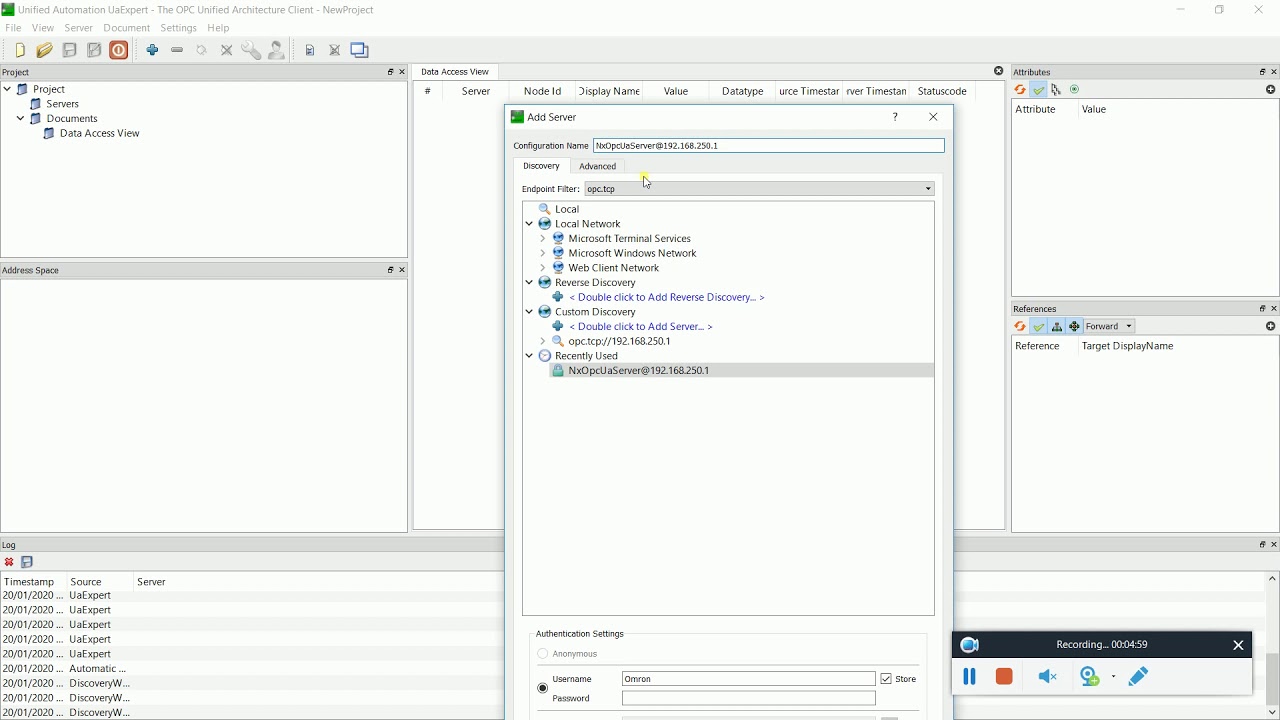The width and height of the screenshot is (1280, 720).
Task: Stop the screen recording
Action: (1005, 677)
